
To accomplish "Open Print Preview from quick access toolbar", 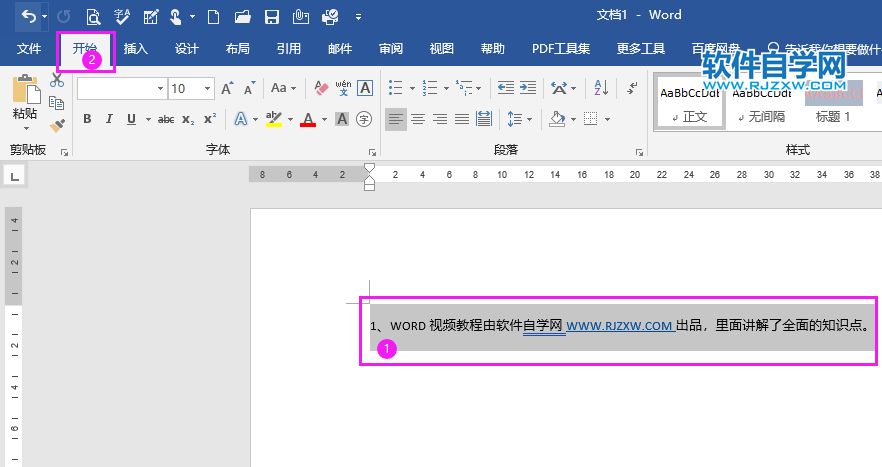I will 93,17.
